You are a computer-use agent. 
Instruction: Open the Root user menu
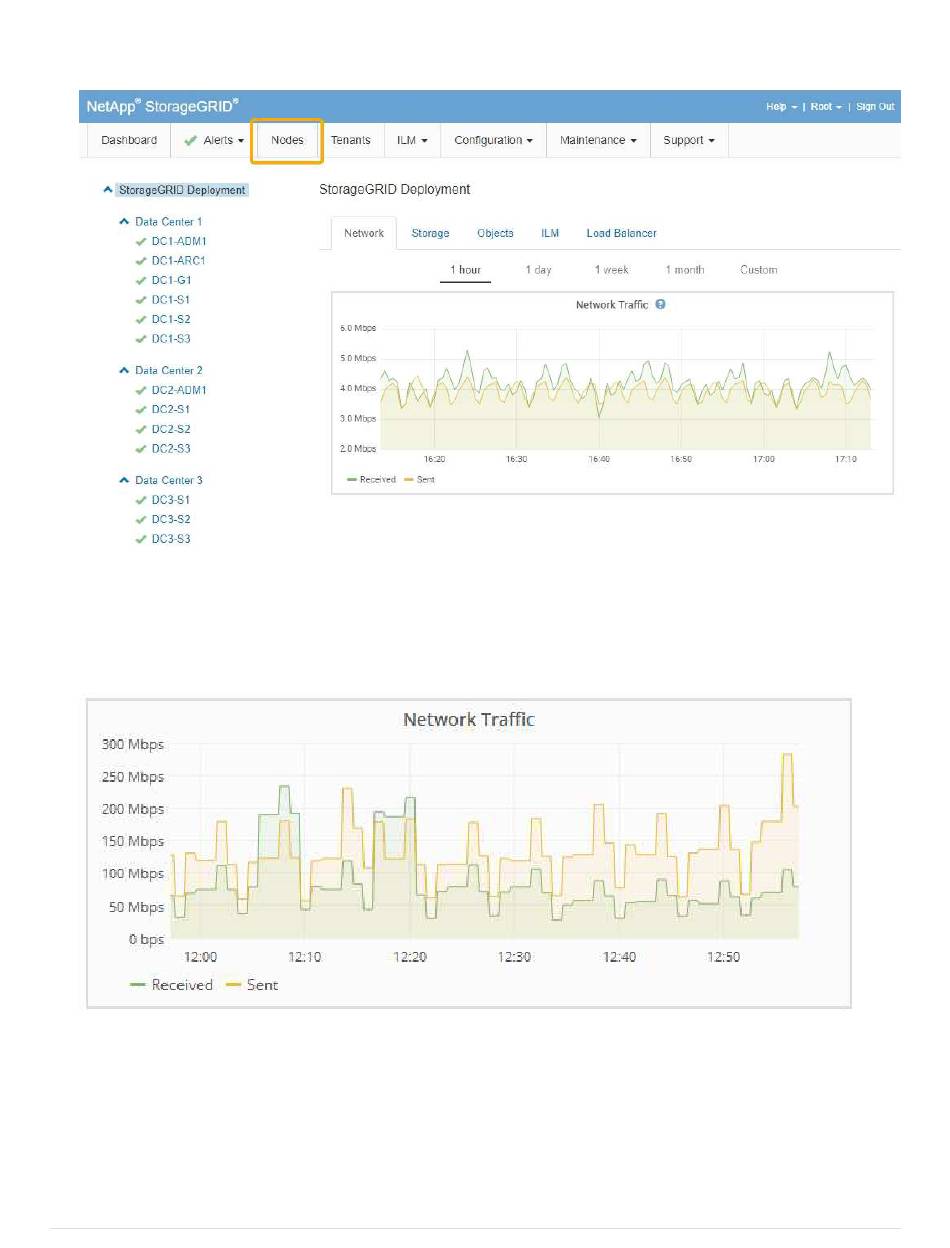pyautogui.click(x=825, y=107)
